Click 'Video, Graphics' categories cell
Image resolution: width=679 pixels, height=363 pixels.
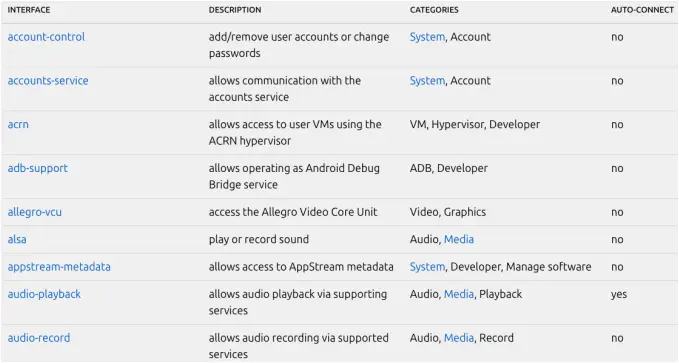tap(448, 212)
